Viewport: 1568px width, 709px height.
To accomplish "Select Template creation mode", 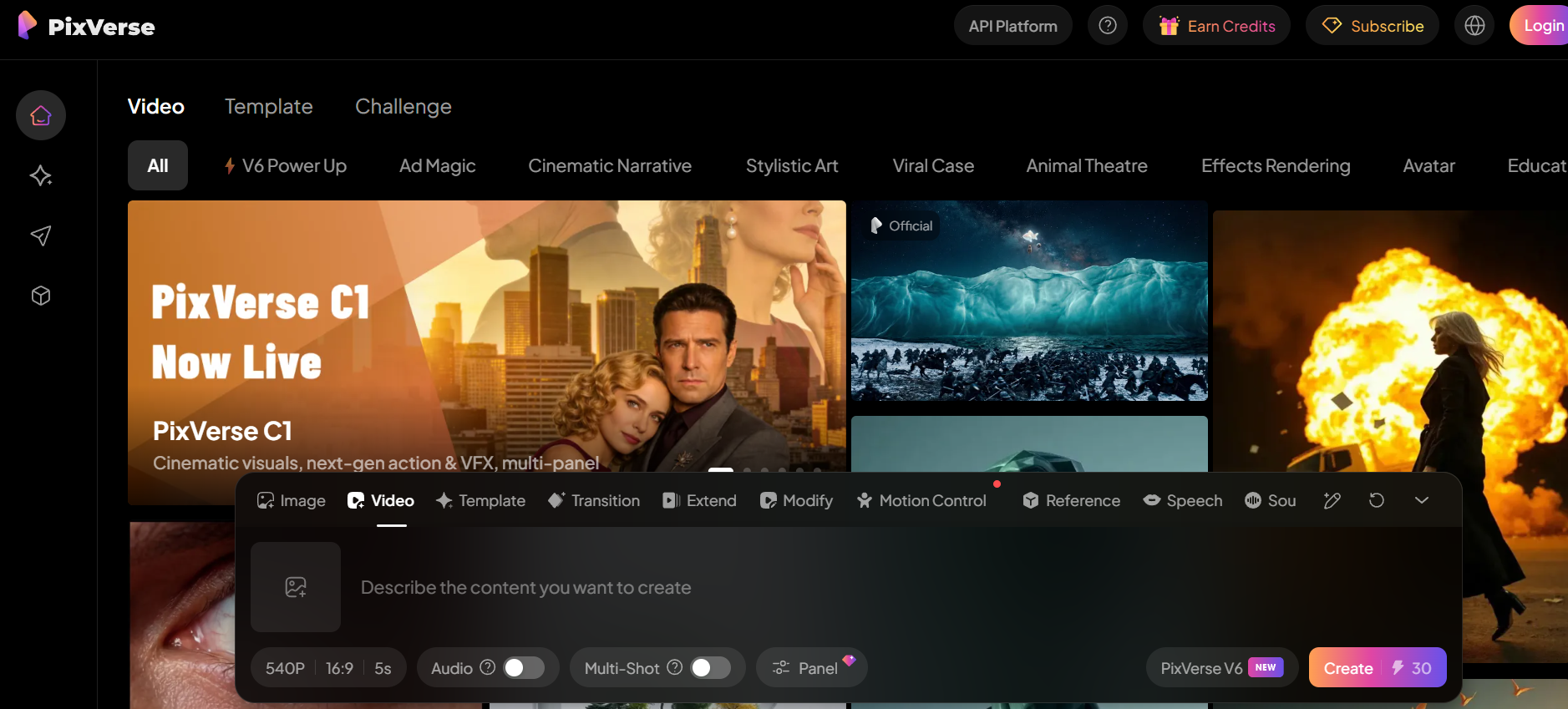I will pyautogui.click(x=480, y=500).
